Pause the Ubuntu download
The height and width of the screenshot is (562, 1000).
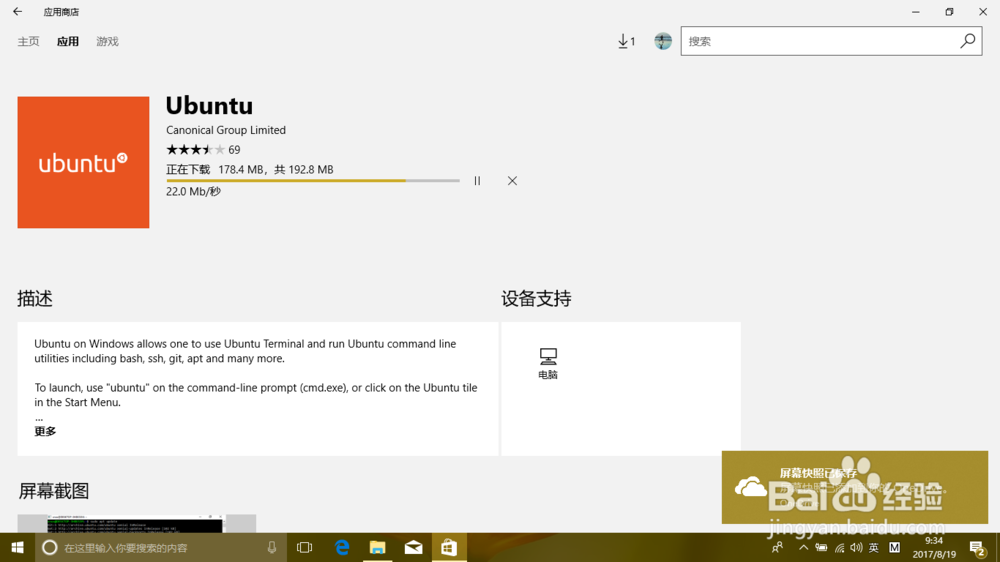point(477,181)
